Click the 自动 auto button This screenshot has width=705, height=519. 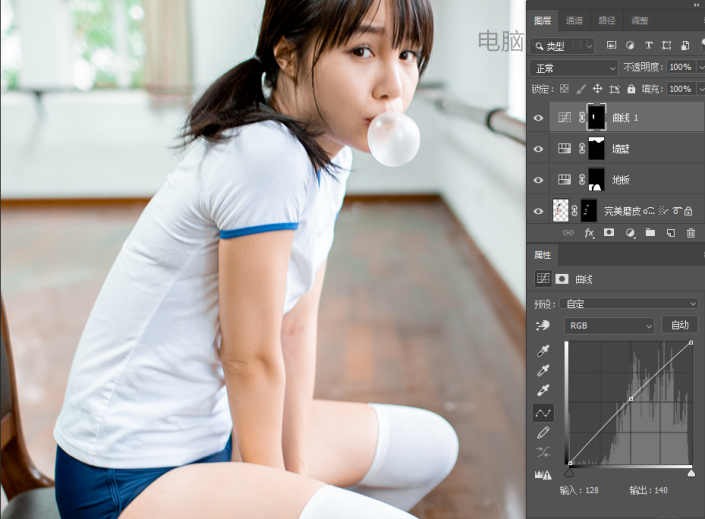pyautogui.click(x=680, y=326)
